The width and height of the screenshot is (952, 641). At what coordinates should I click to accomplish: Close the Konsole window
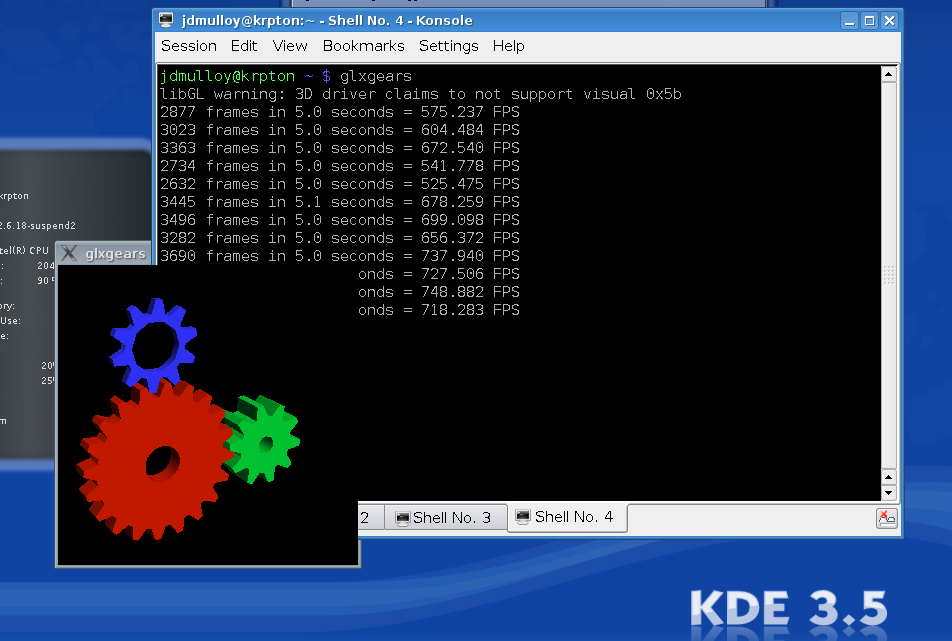888,20
